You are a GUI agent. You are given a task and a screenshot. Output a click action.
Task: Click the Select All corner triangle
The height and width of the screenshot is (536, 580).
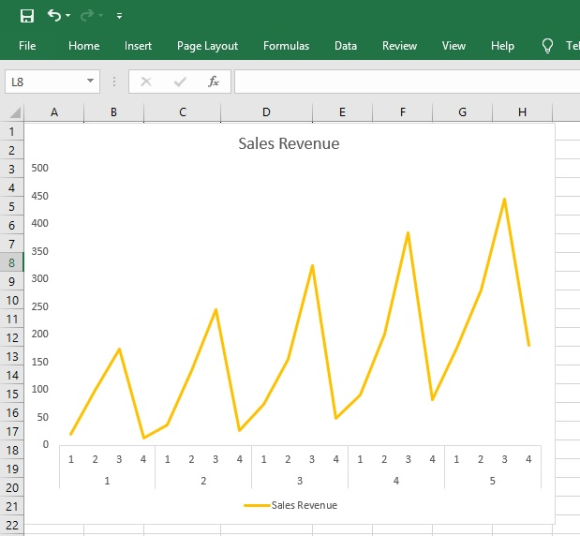(x=15, y=112)
